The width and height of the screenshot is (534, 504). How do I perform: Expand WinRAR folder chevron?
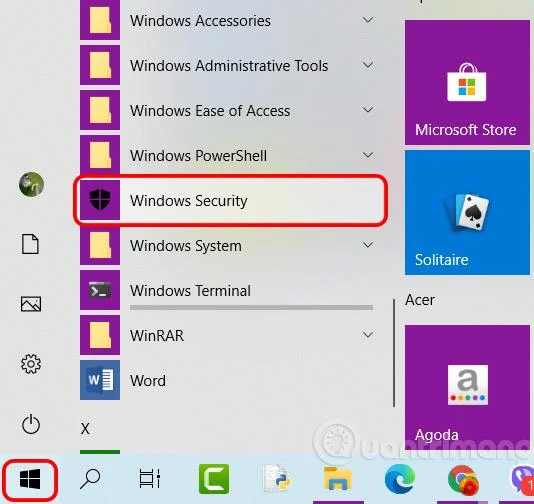click(368, 334)
